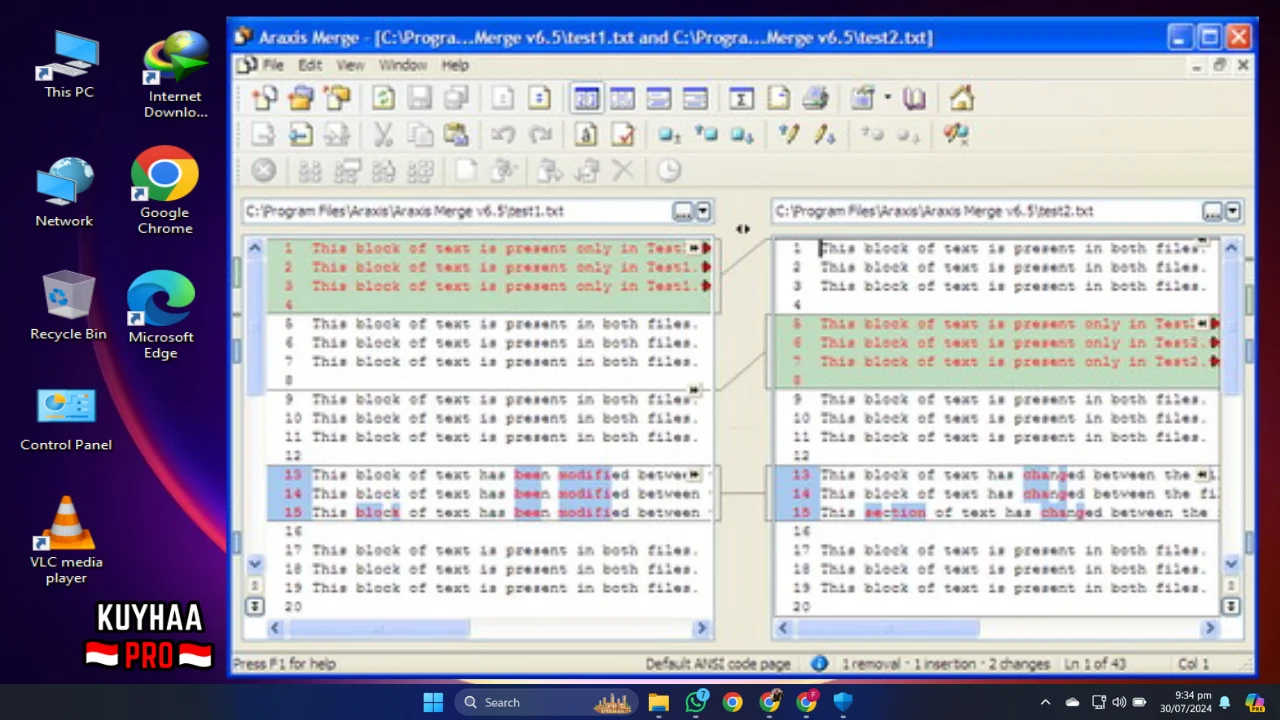Open VLC media player desktop icon
The width and height of the screenshot is (1280, 720).
[x=66, y=540]
